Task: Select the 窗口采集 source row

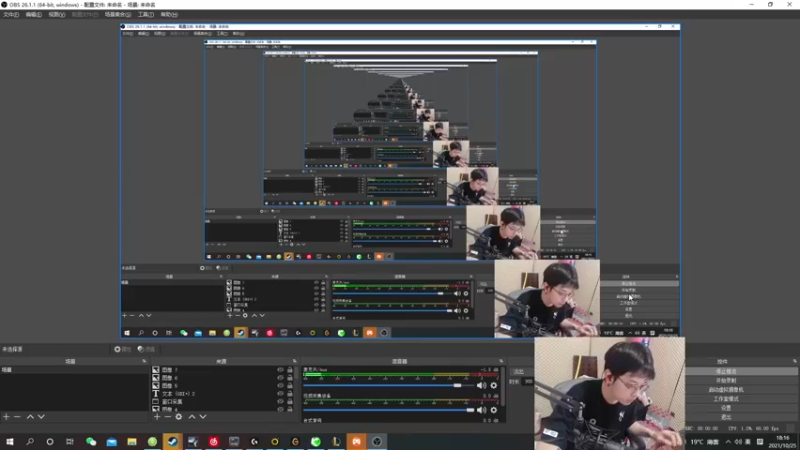Action: click(x=223, y=402)
